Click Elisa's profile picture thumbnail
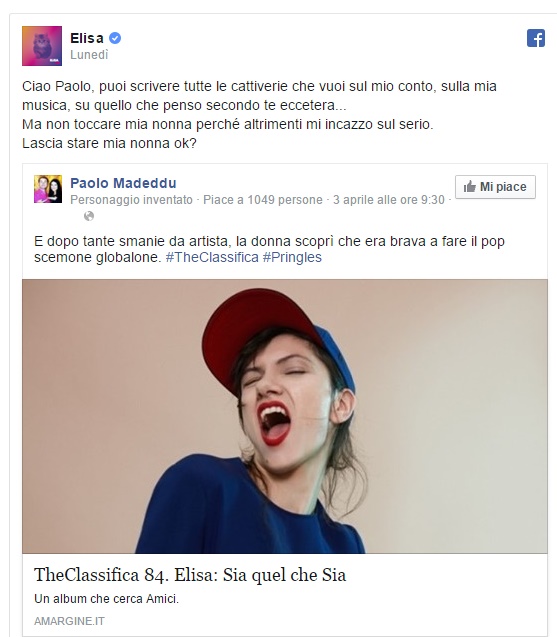Screen dimensions: 557x637 42,46
